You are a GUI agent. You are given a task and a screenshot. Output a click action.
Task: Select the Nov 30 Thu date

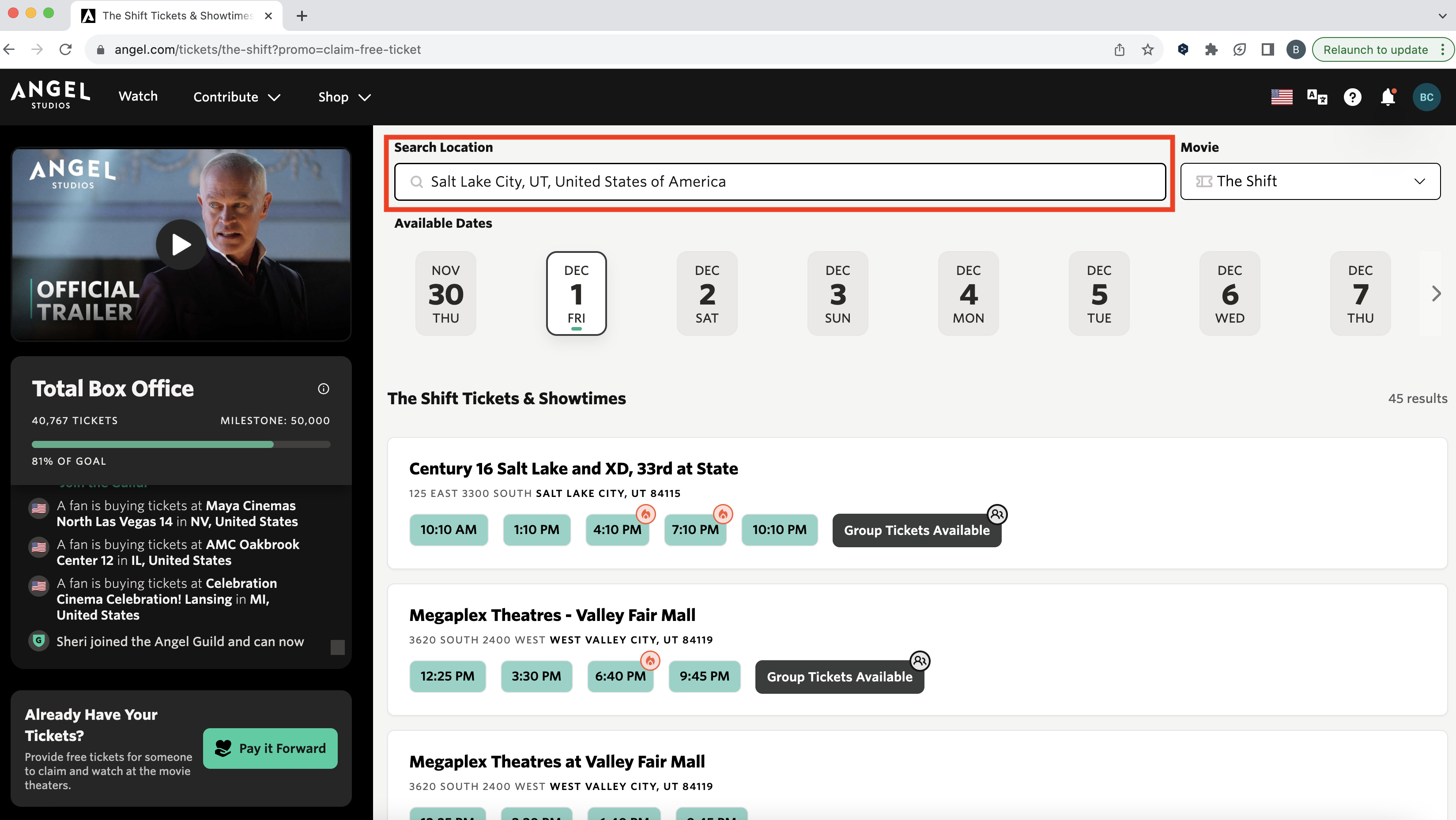tap(445, 294)
